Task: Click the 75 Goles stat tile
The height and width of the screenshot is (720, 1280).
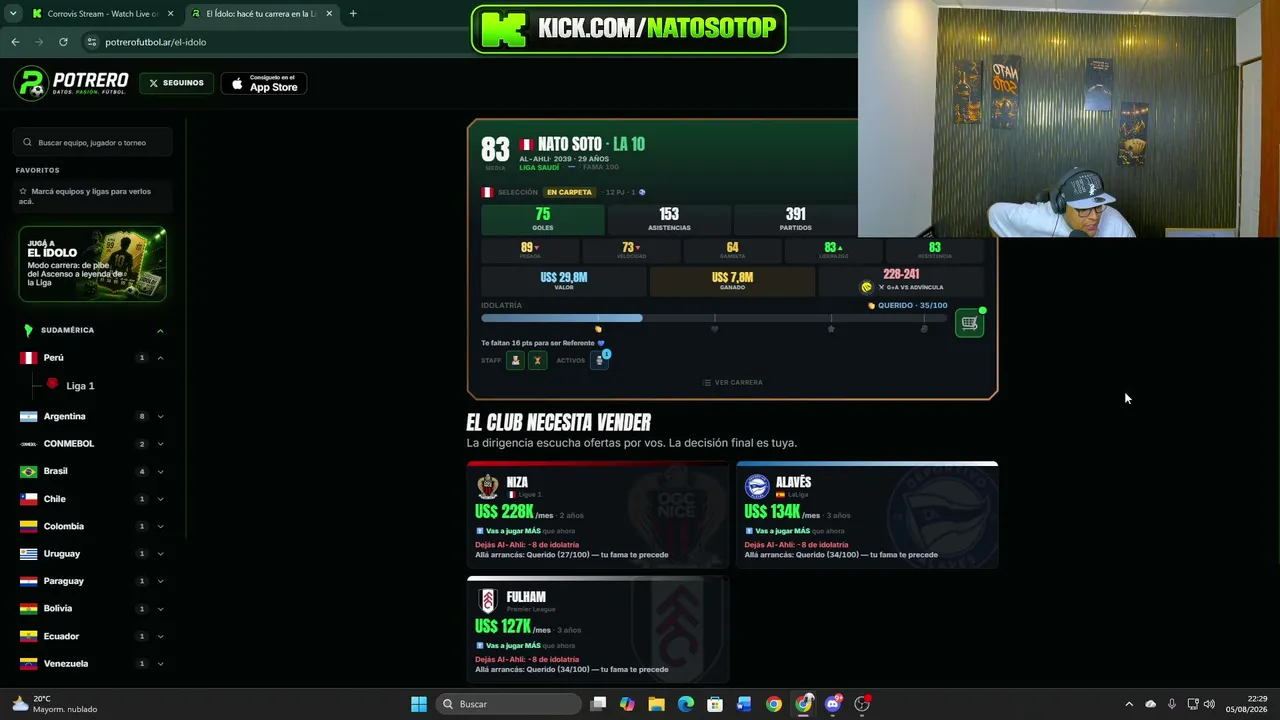Action: [543, 219]
